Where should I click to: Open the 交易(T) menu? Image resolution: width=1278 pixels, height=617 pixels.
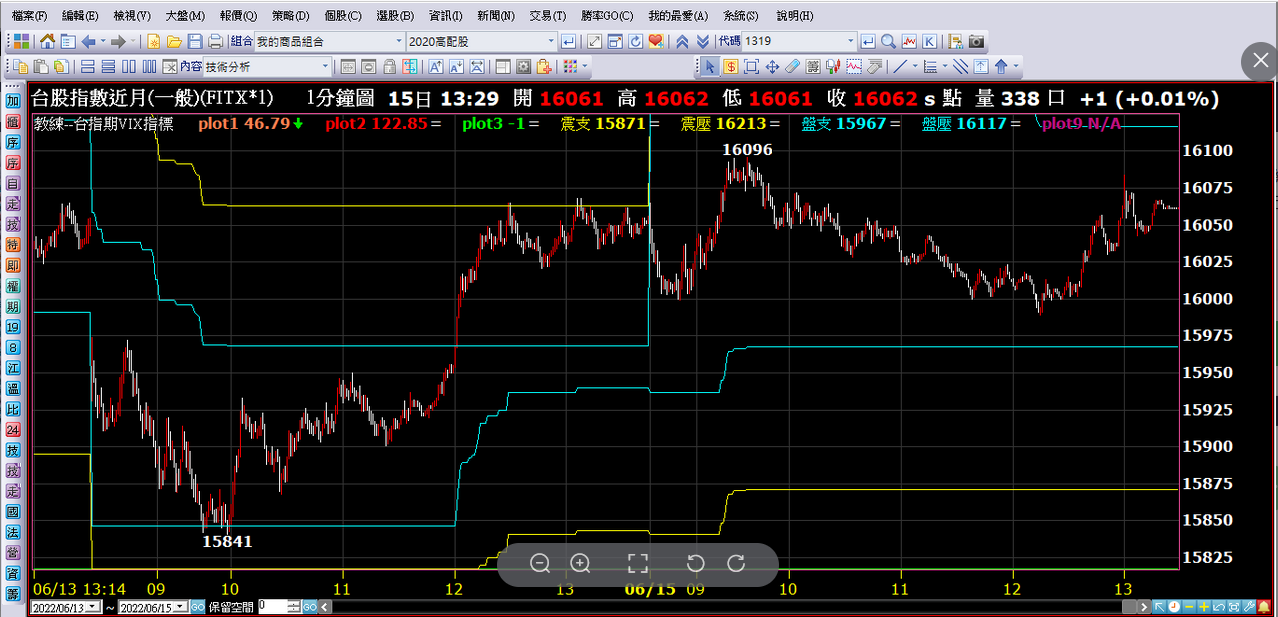[547, 16]
